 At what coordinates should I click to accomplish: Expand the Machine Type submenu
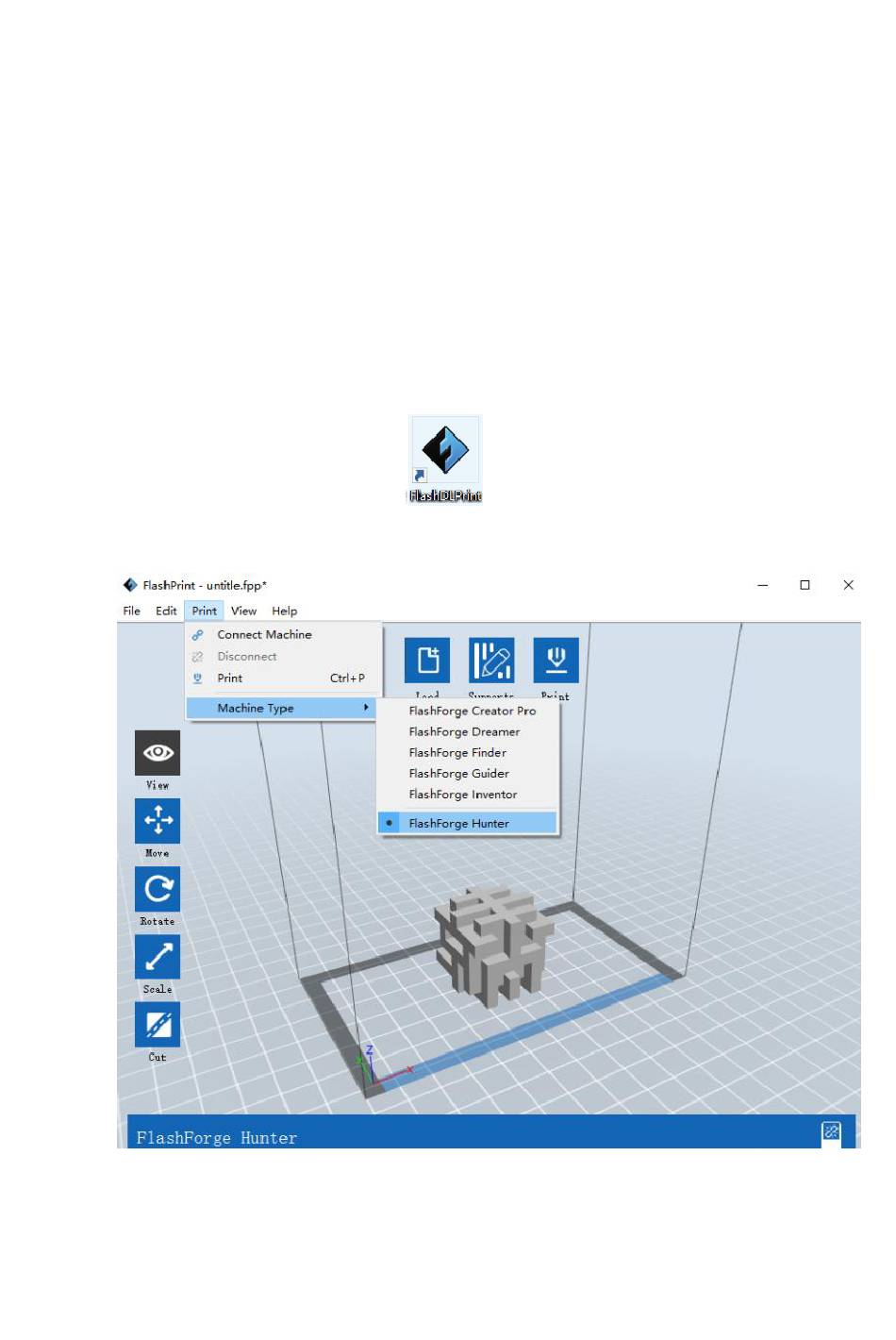click(281, 708)
